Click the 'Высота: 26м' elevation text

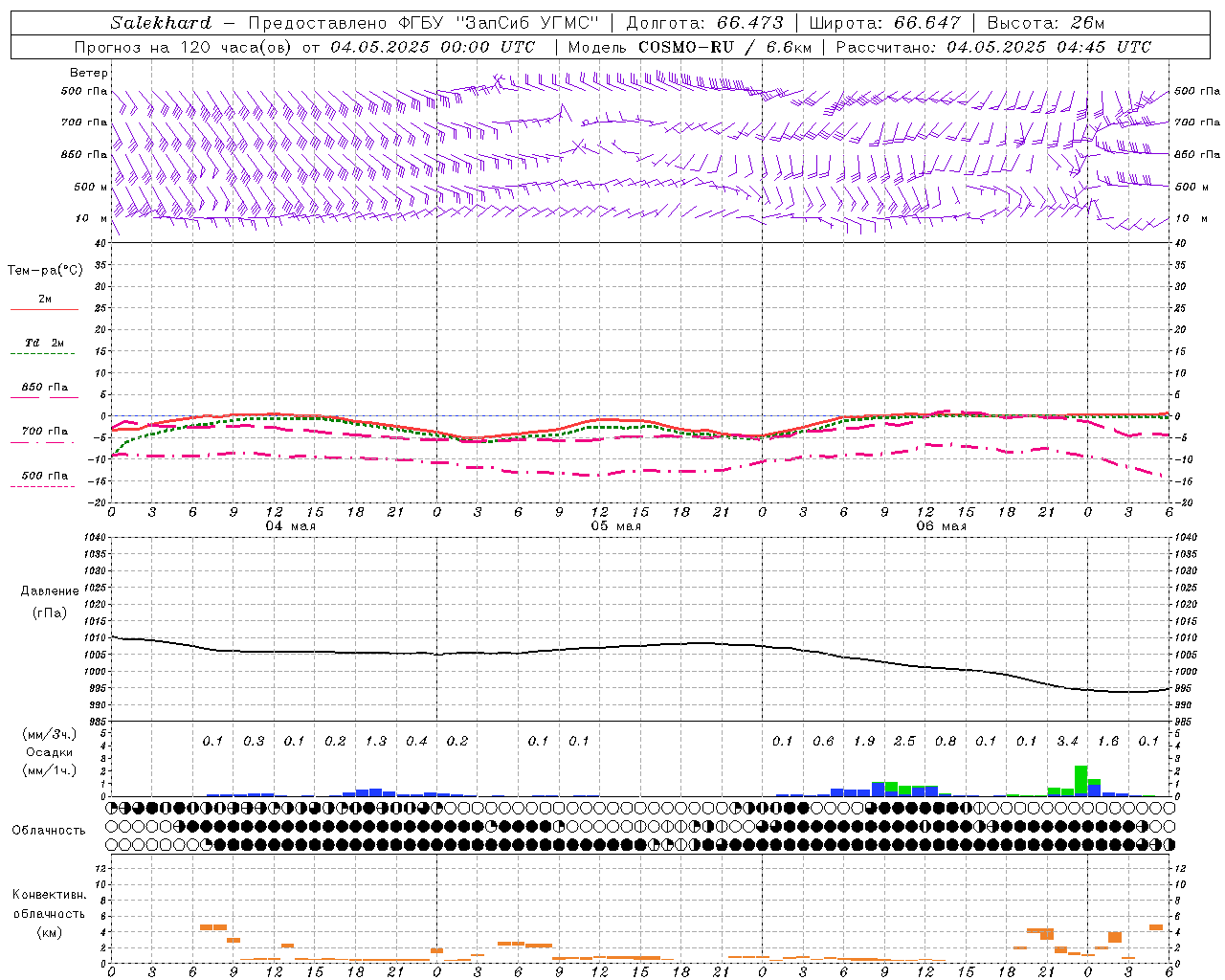click(1046, 23)
